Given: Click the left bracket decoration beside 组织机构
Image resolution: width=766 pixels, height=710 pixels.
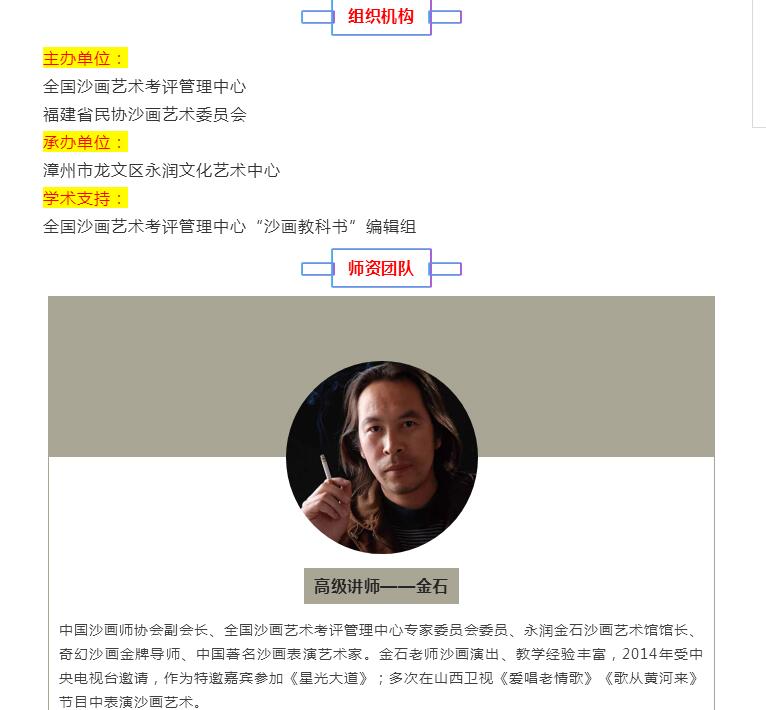Looking at the screenshot, I should pos(317,17).
